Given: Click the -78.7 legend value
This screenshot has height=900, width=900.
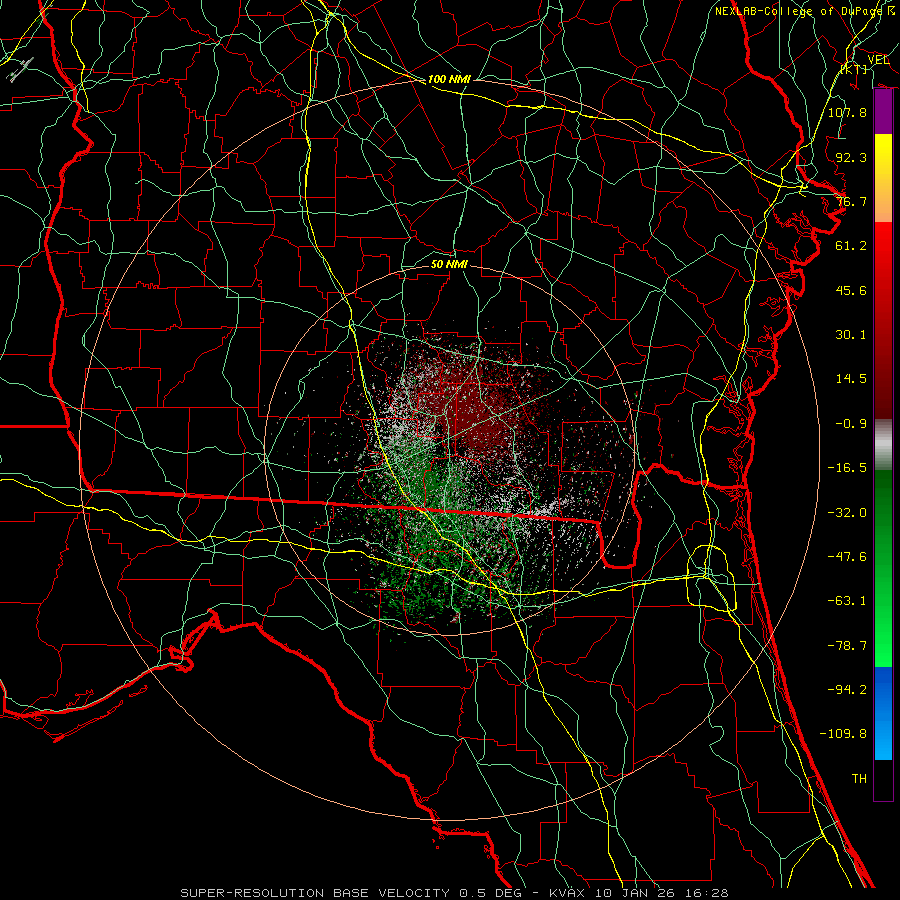Looking at the screenshot, I should tap(847, 646).
